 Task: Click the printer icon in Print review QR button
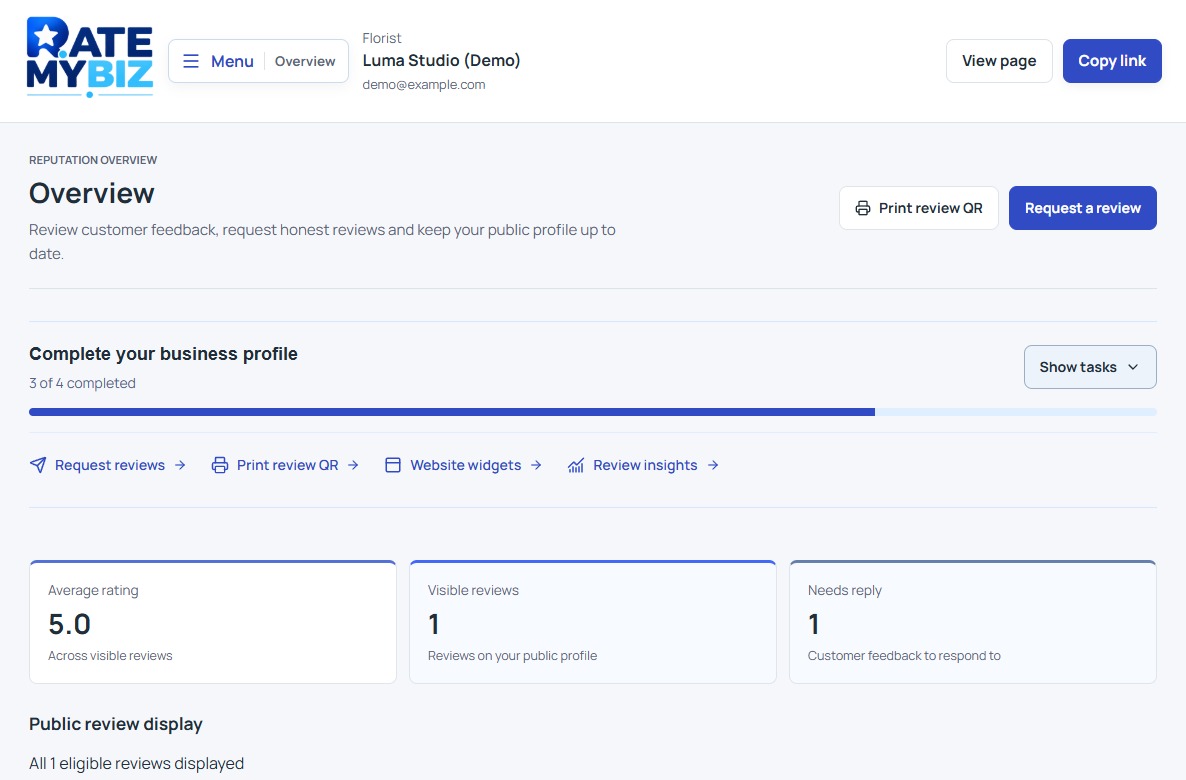click(x=862, y=208)
